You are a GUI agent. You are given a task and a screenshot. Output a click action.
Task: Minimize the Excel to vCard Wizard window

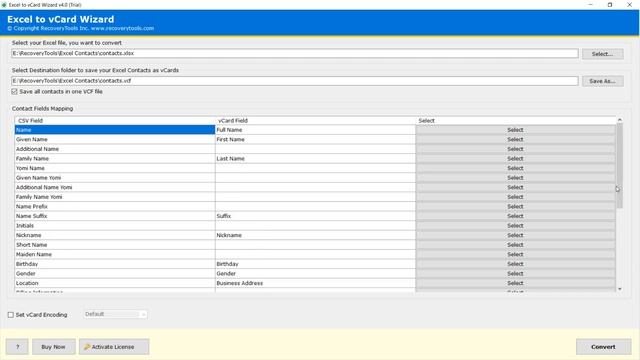point(590,5)
